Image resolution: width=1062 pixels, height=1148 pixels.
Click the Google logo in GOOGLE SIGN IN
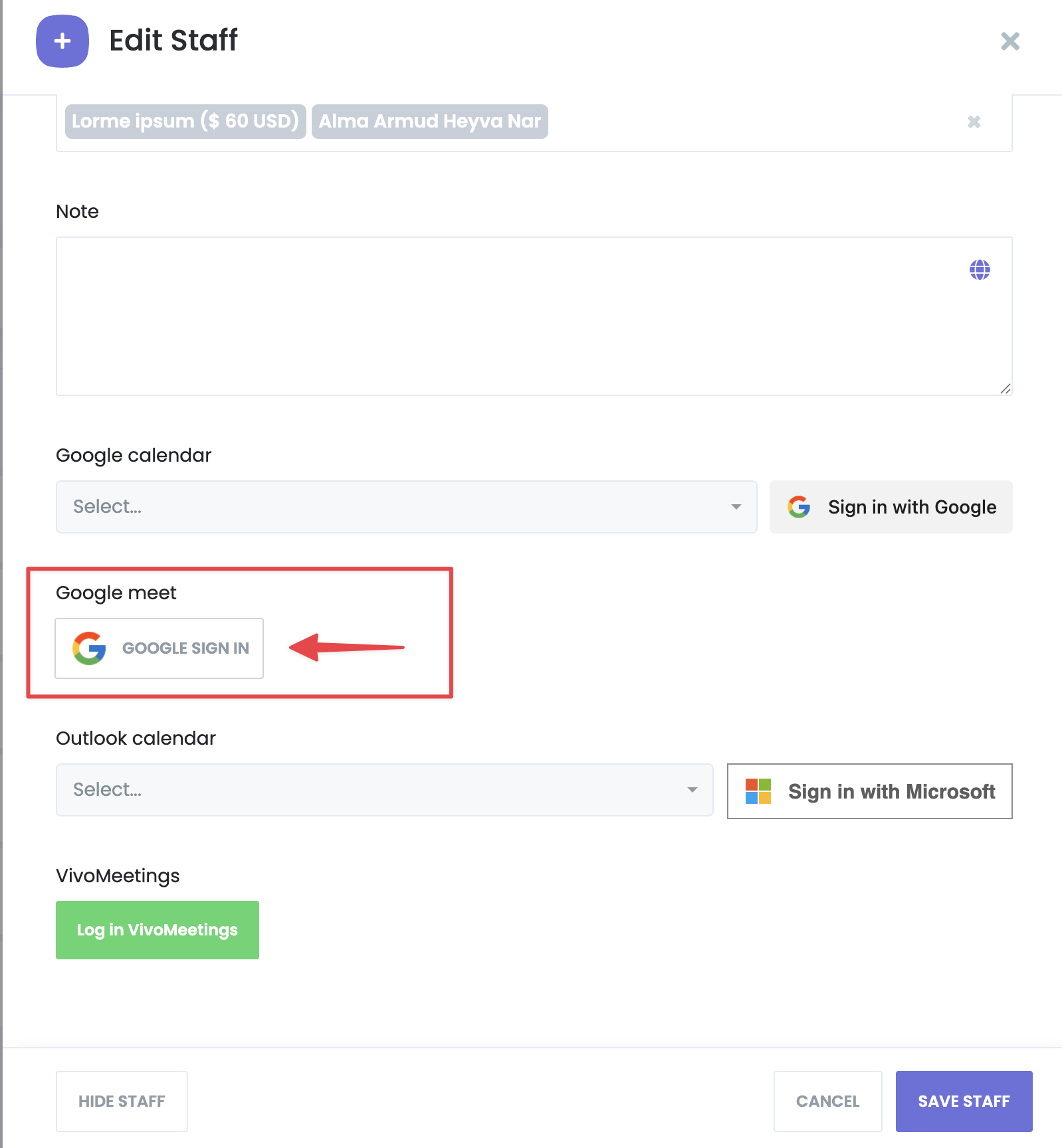coord(89,648)
